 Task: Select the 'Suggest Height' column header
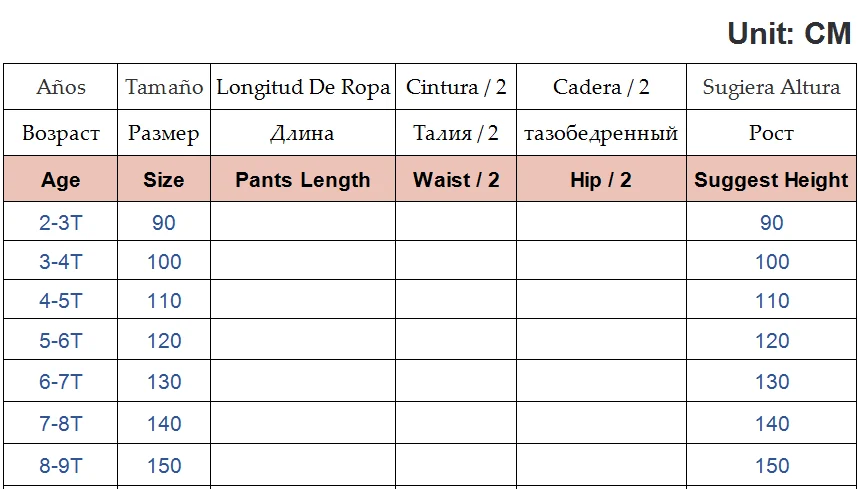771,180
